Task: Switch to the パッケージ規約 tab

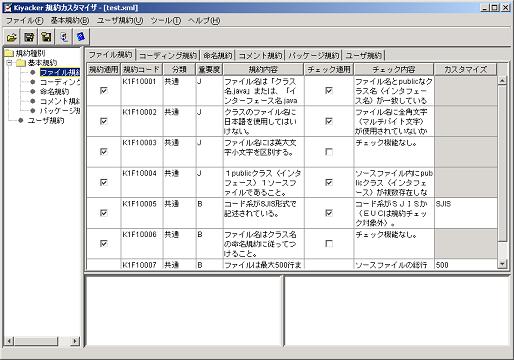Action: pyautogui.click(x=313, y=55)
